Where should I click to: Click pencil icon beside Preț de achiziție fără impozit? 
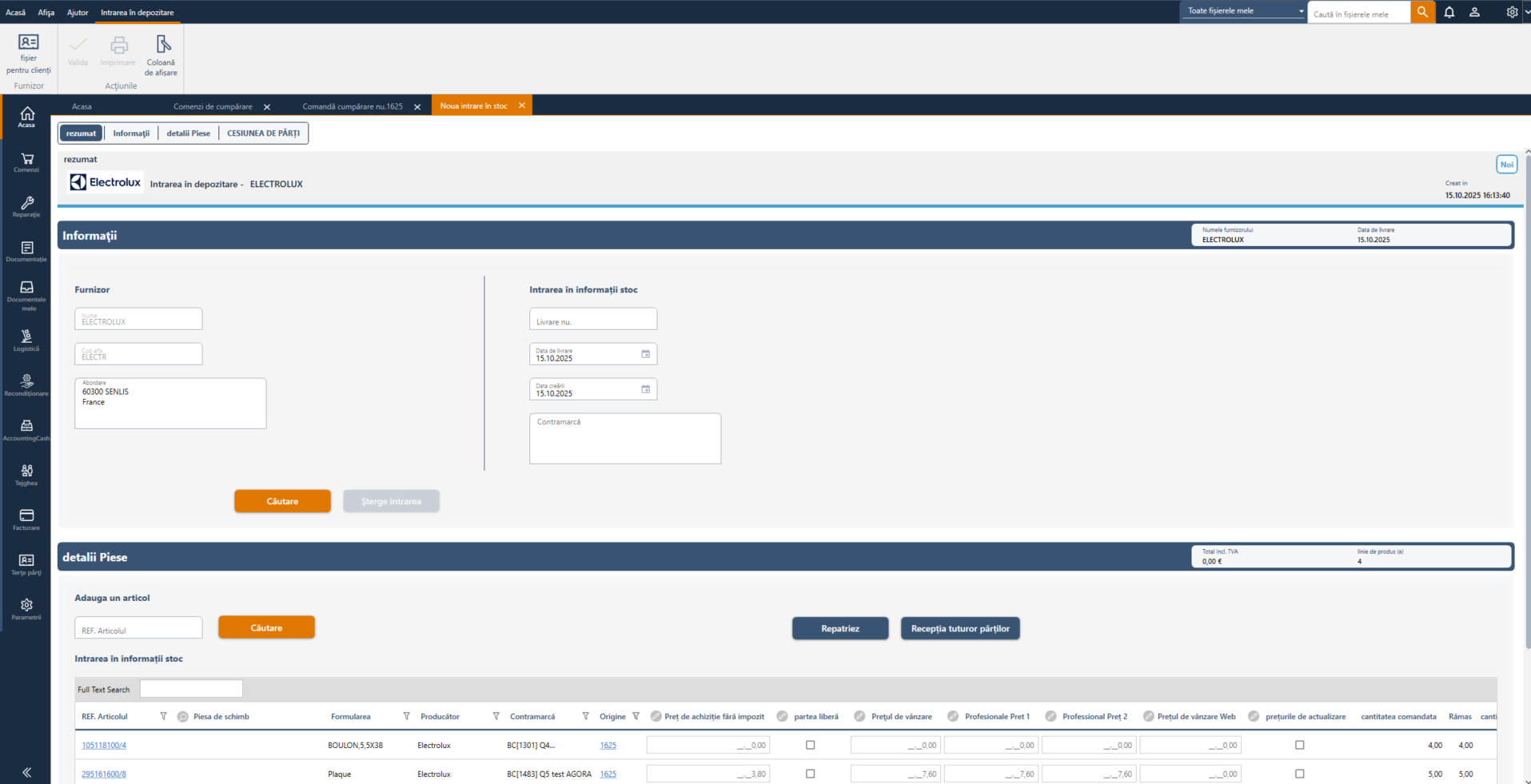[x=656, y=716]
